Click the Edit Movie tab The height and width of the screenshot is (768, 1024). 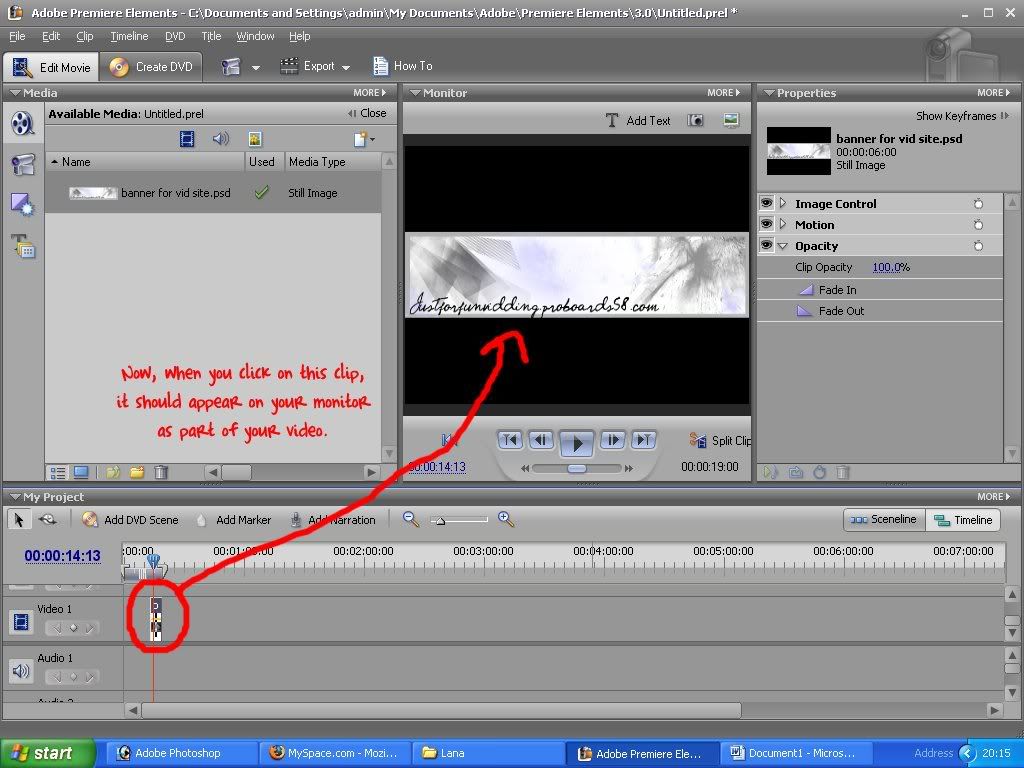pos(52,67)
